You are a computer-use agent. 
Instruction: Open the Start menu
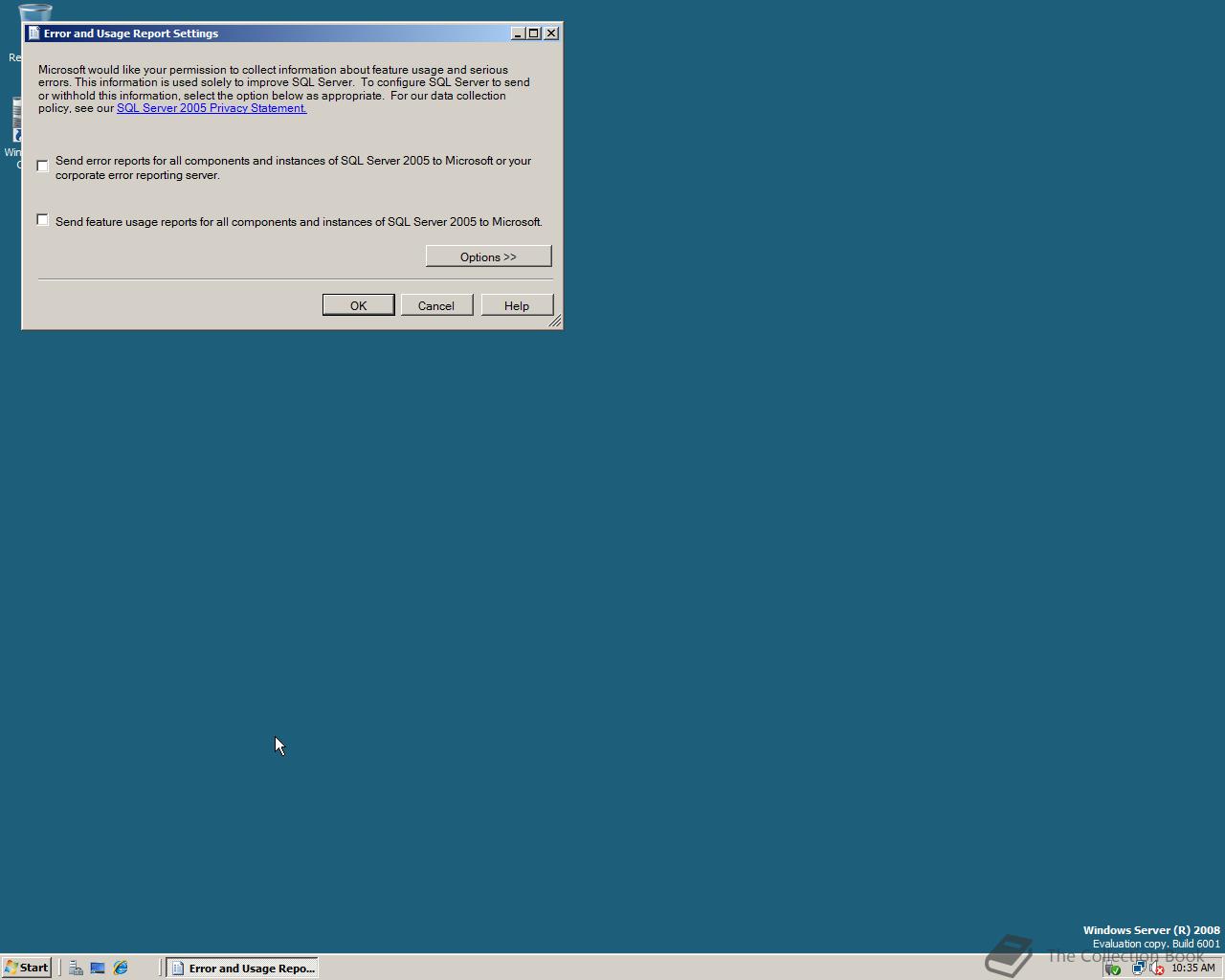[27, 968]
